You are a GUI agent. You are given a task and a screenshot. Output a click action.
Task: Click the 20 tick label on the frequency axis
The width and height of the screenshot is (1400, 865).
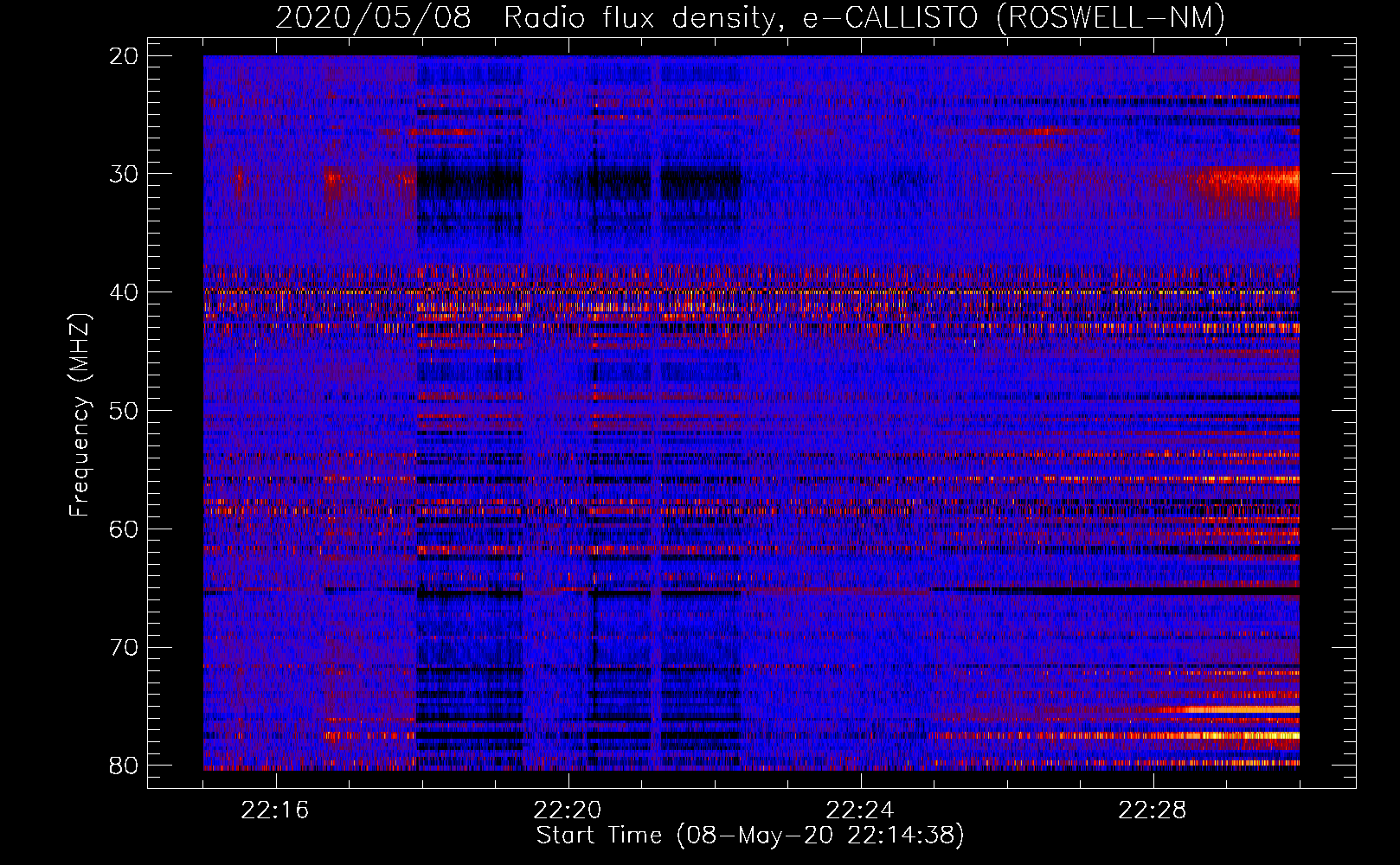124,56
